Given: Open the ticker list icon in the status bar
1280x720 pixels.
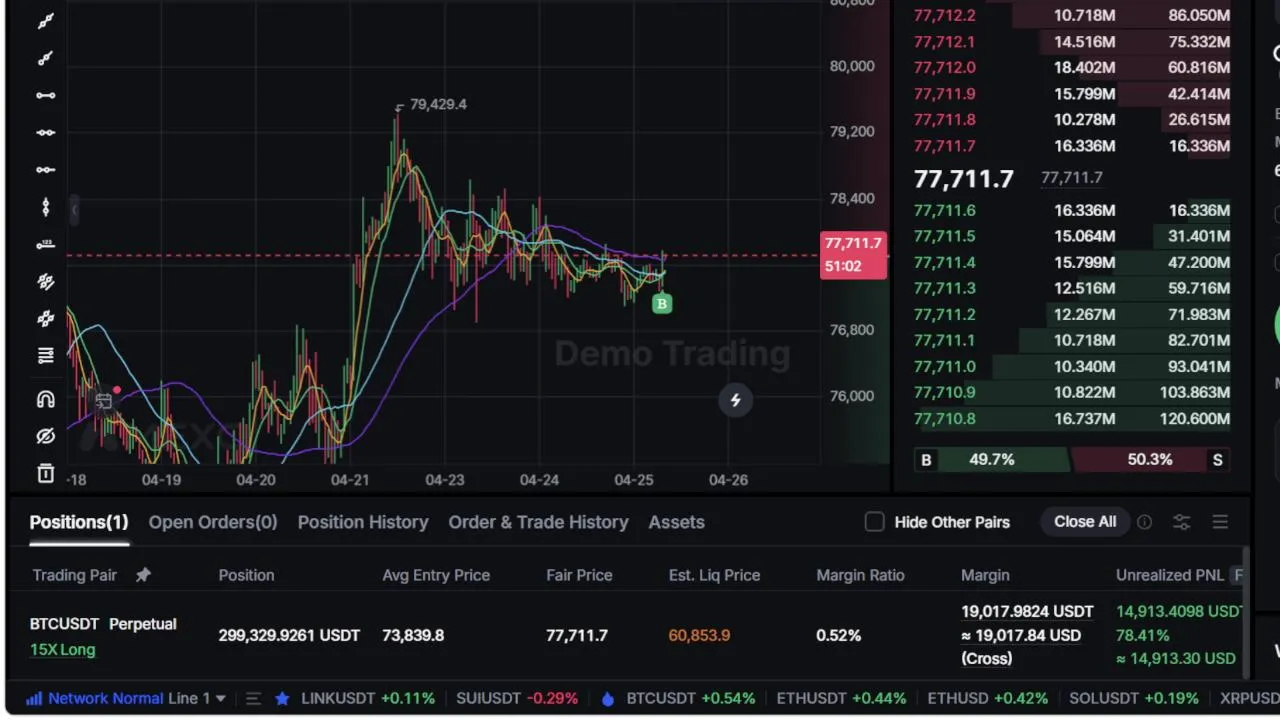Looking at the screenshot, I should (253, 699).
